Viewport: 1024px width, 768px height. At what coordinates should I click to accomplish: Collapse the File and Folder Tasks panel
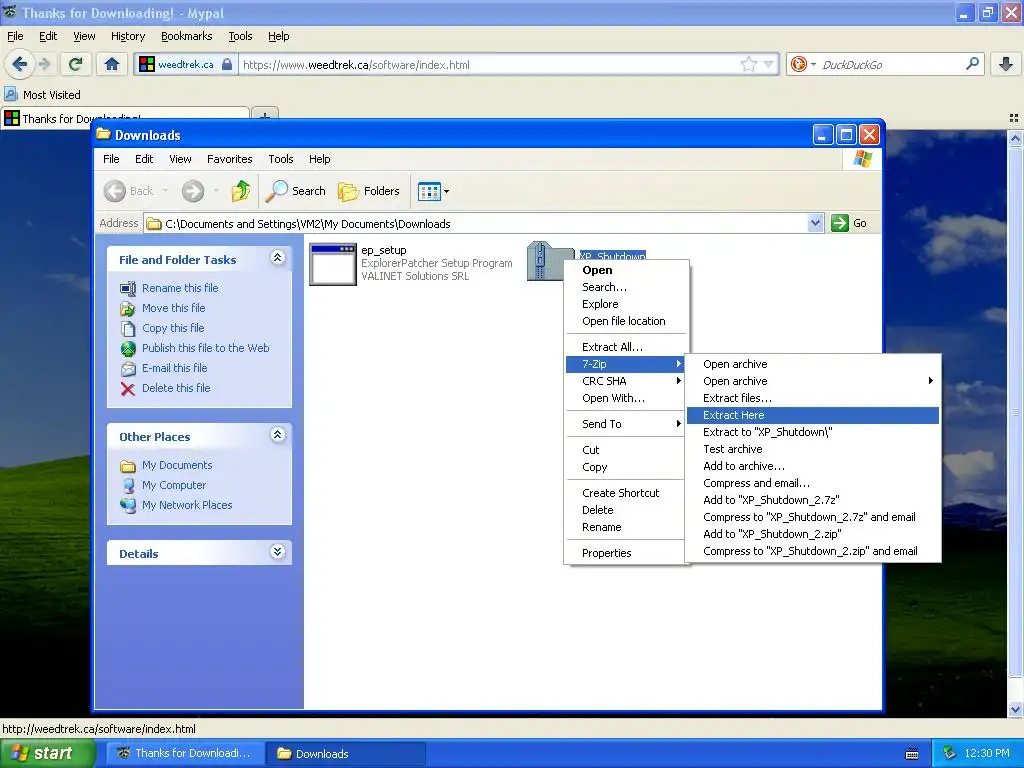pyautogui.click(x=278, y=257)
